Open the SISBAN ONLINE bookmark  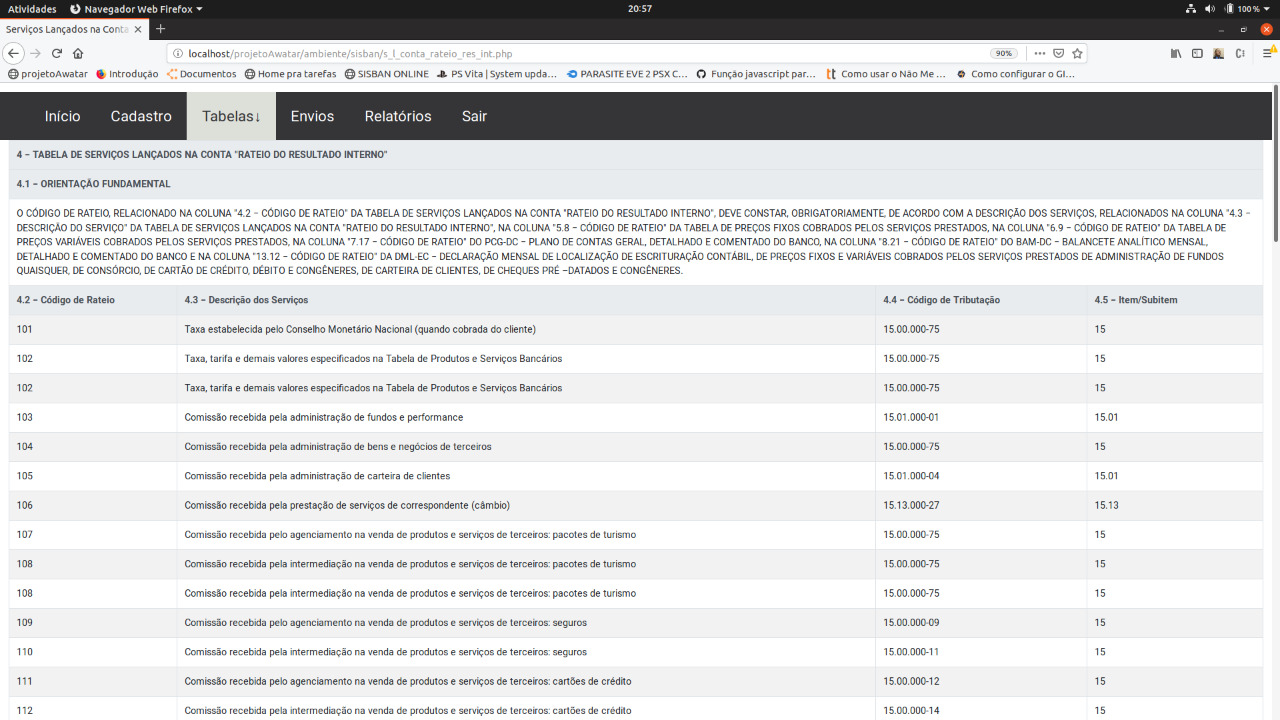click(x=386, y=74)
